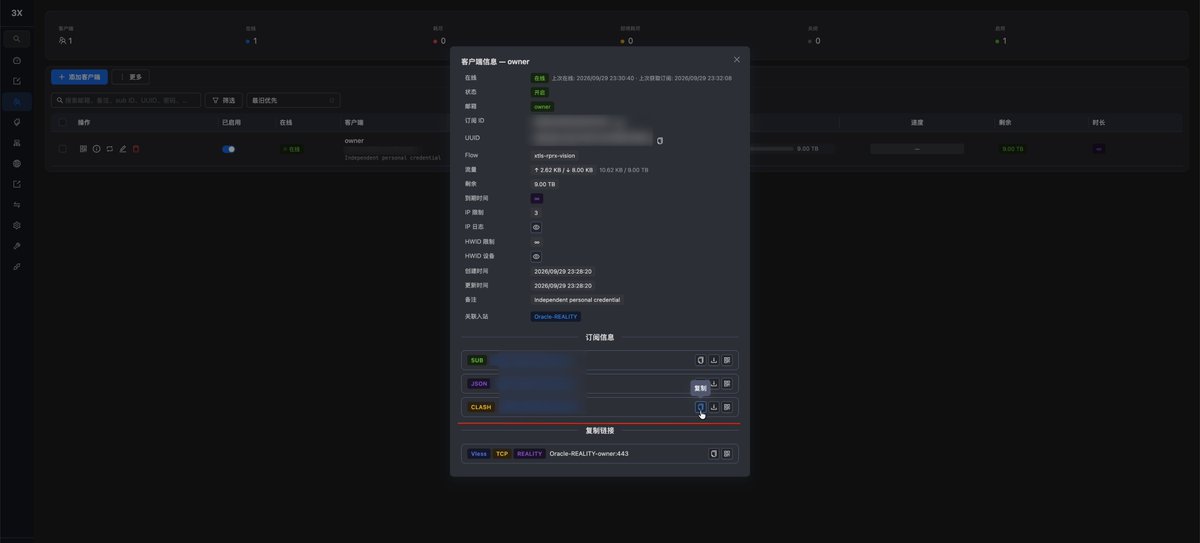Screen dimensions: 1200x543
Task: Show QR code for SUB subscription
Action: (727, 360)
